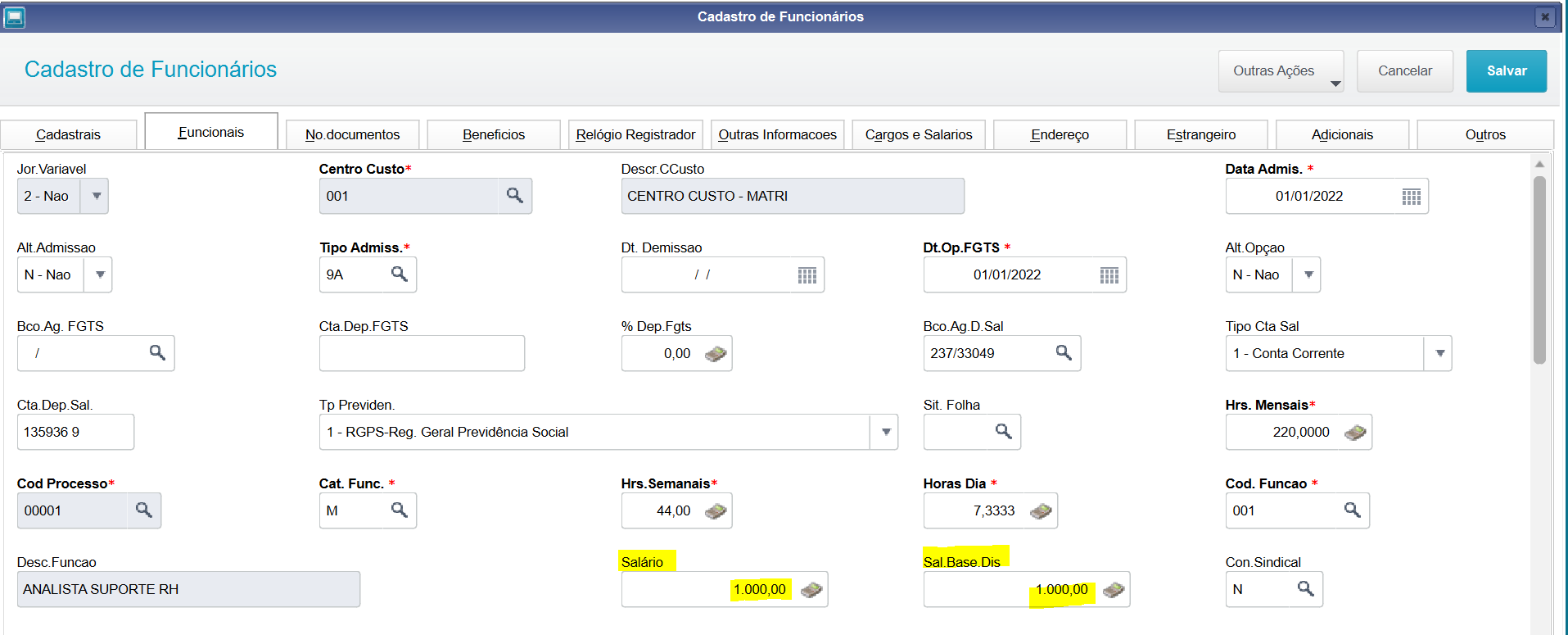
Task: Switch to the Cargos e Salarios tab
Action: click(x=919, y=134)
